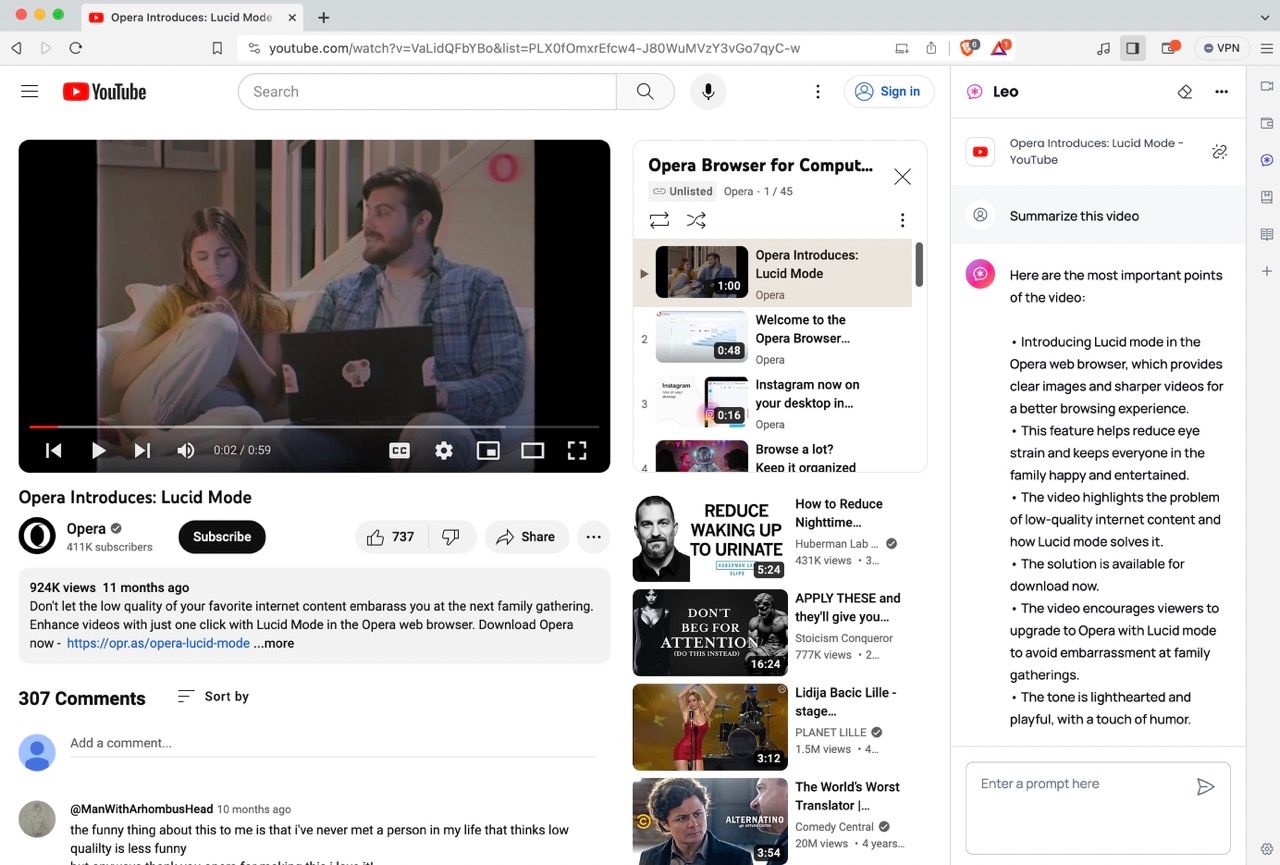
Task: Expand the description with ...more
Action: click(274, 643)
